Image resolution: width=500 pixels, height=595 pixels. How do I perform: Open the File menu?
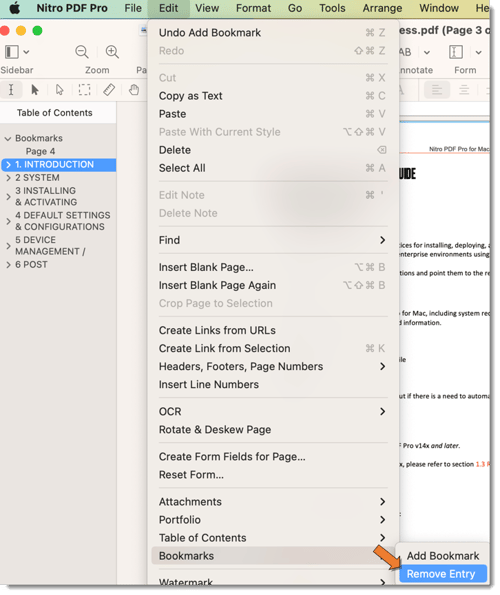pos(133,8)
